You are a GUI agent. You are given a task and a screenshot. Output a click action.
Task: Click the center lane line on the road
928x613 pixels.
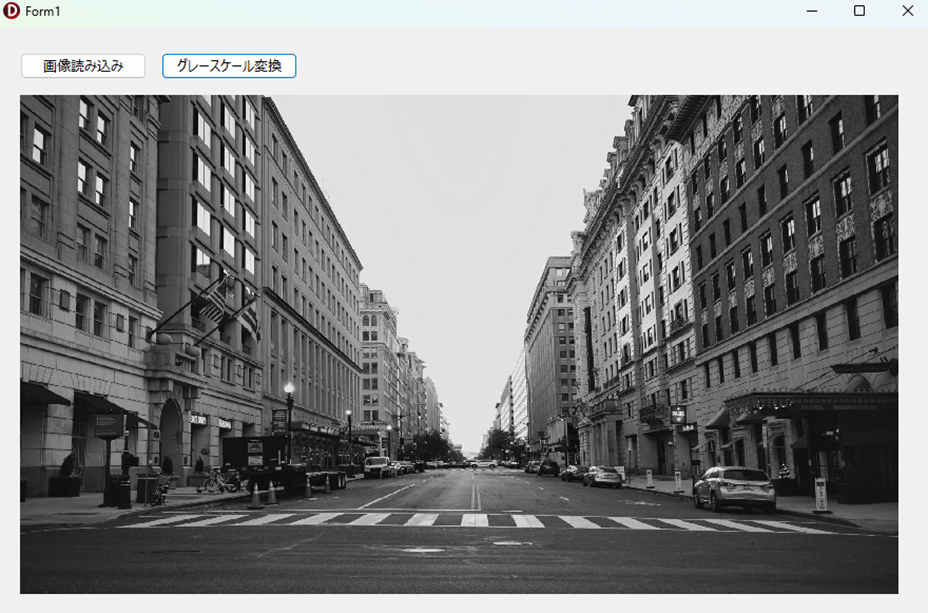474,494
